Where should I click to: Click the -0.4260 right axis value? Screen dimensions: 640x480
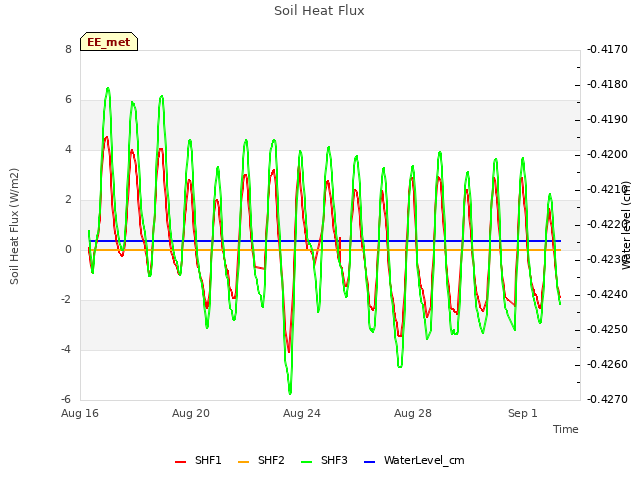tap(607, 364)
